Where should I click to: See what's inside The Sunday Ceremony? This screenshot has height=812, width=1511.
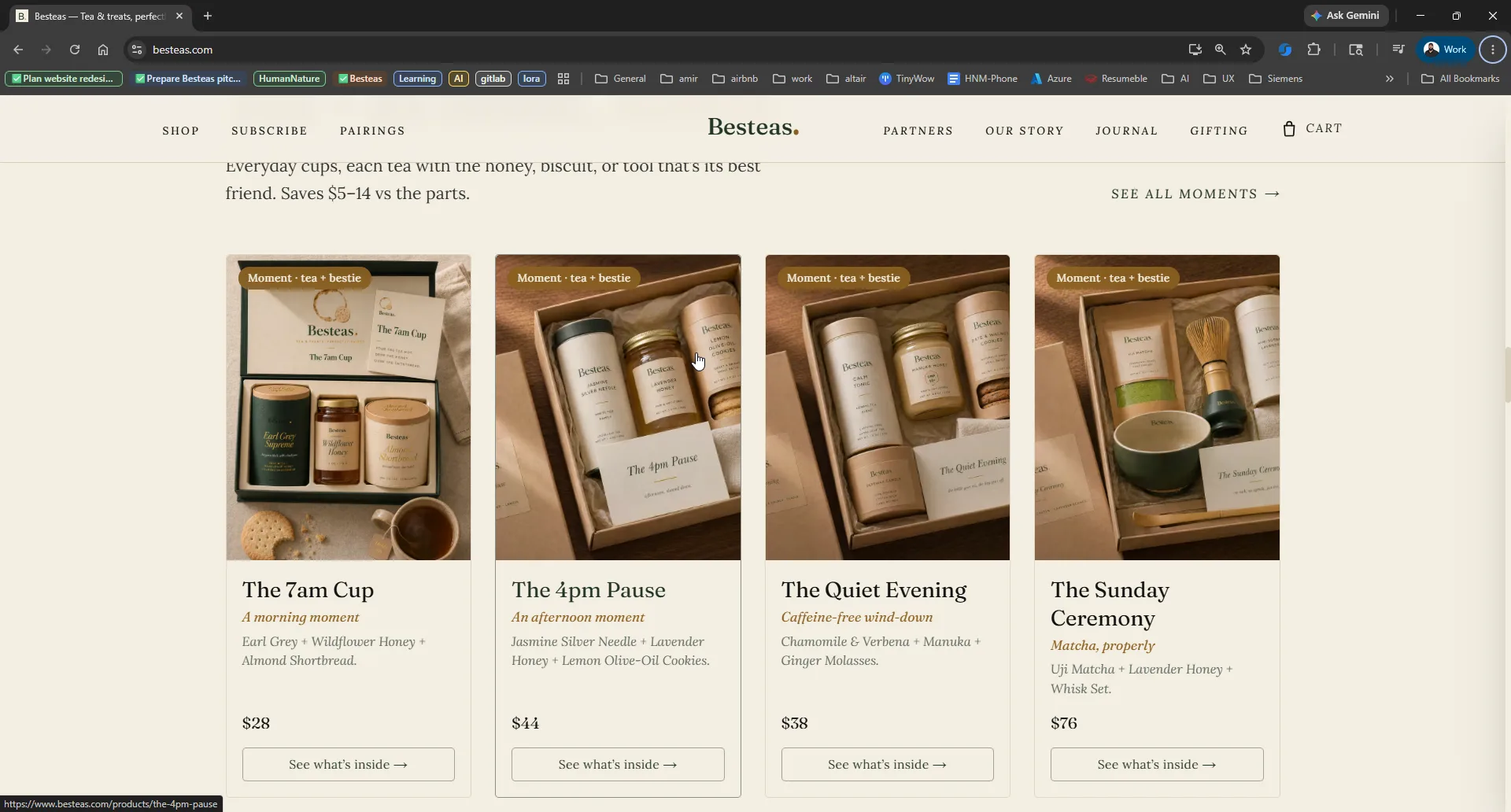tap(1157, 765)
